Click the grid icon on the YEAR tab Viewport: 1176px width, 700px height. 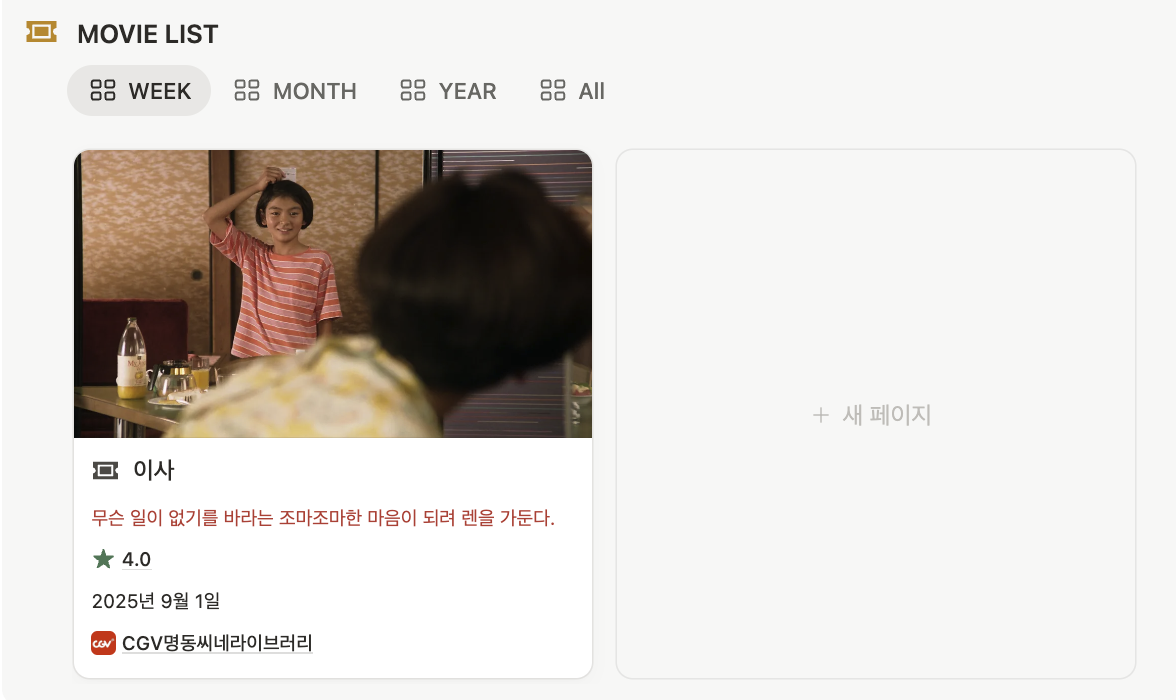click(x=412, y=91)
